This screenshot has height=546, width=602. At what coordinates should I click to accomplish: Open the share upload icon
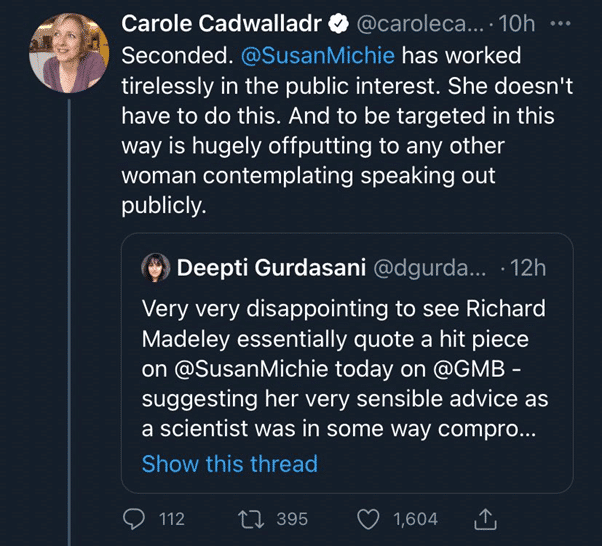tap(486, 518)
